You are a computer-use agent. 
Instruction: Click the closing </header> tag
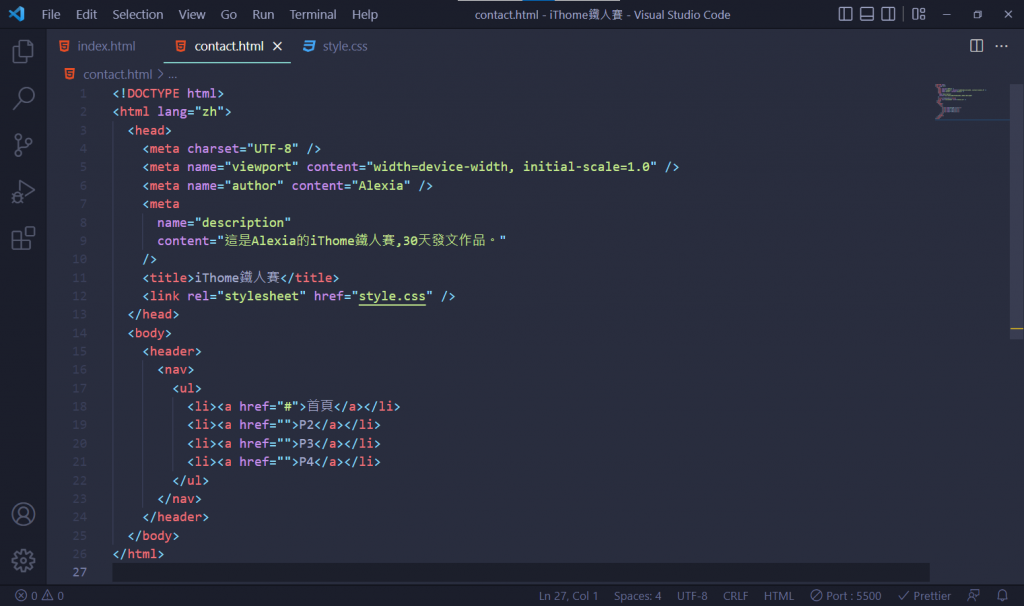tap(176, 517)
